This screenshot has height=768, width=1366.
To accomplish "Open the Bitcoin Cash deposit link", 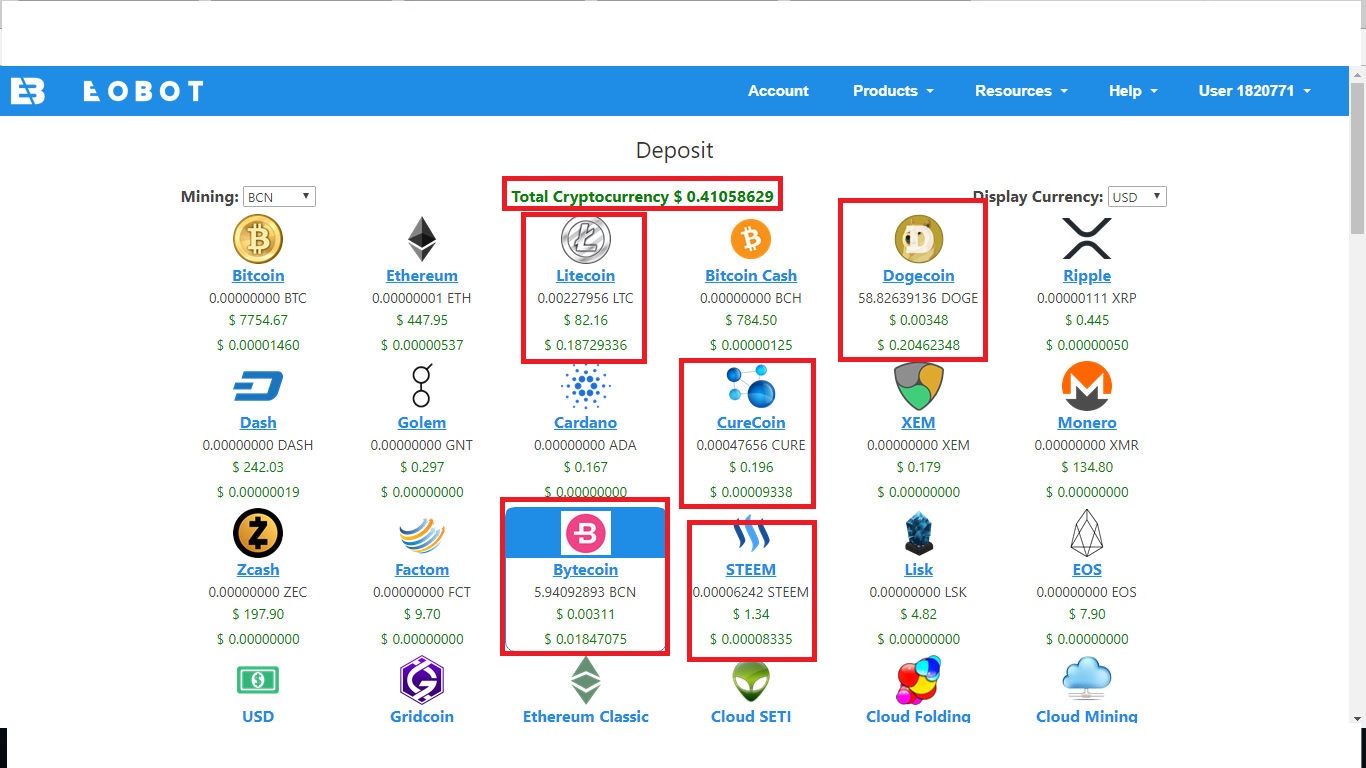I will coord(751,276).
